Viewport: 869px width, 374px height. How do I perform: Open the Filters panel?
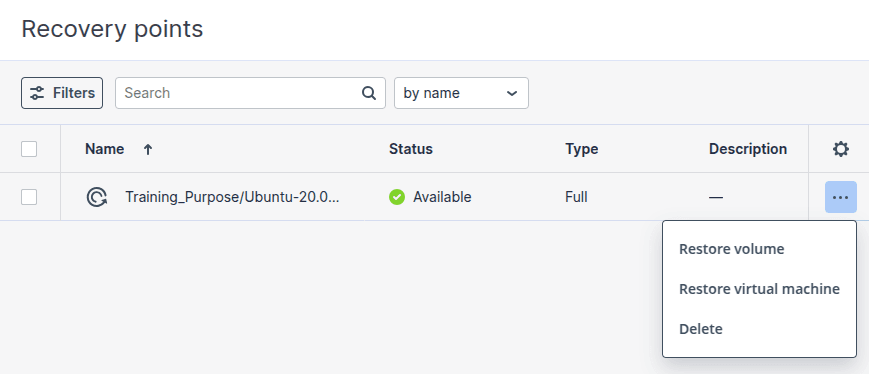click(62, 93)
